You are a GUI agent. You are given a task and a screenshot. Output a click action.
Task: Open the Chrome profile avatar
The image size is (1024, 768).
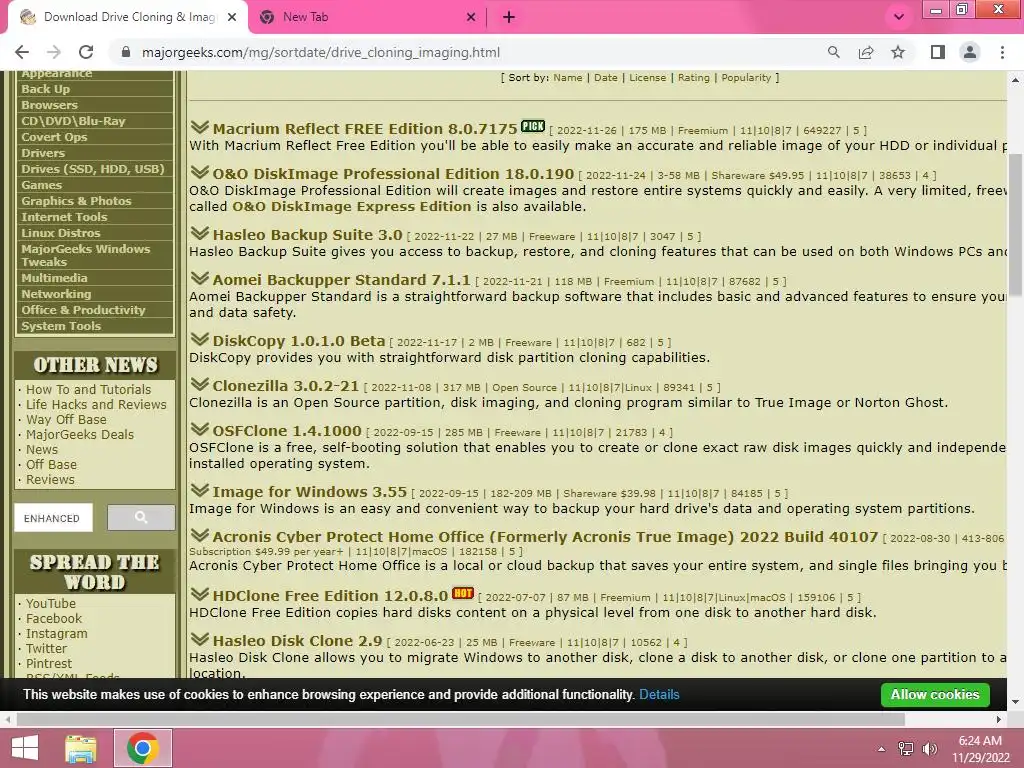pyautogui.click(x=970, y=52)
